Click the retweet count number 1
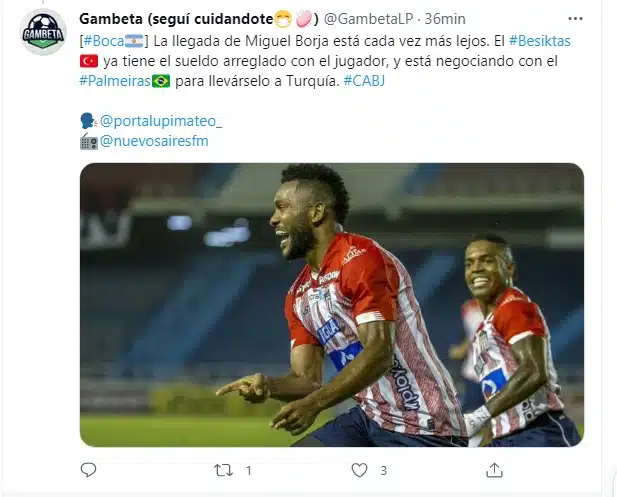Screen dimensions: 617x497 click(248, 471)
